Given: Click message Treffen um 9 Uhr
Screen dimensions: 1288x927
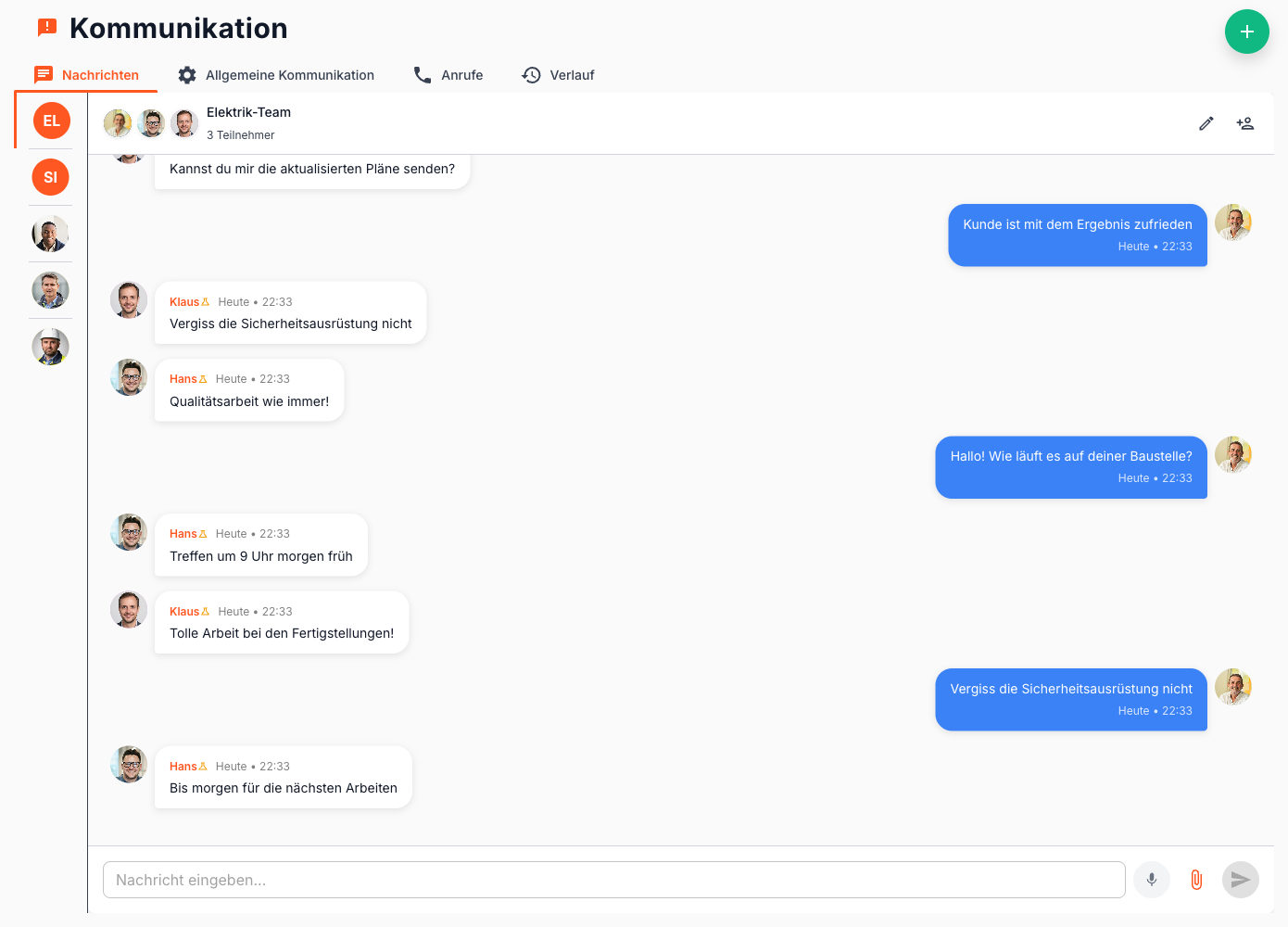Looking at the screenshot, I should pos(260,556).
